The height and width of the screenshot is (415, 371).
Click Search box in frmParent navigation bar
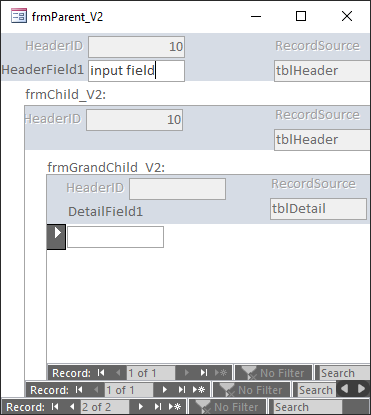pyautogui.click(x=308, y=407)
